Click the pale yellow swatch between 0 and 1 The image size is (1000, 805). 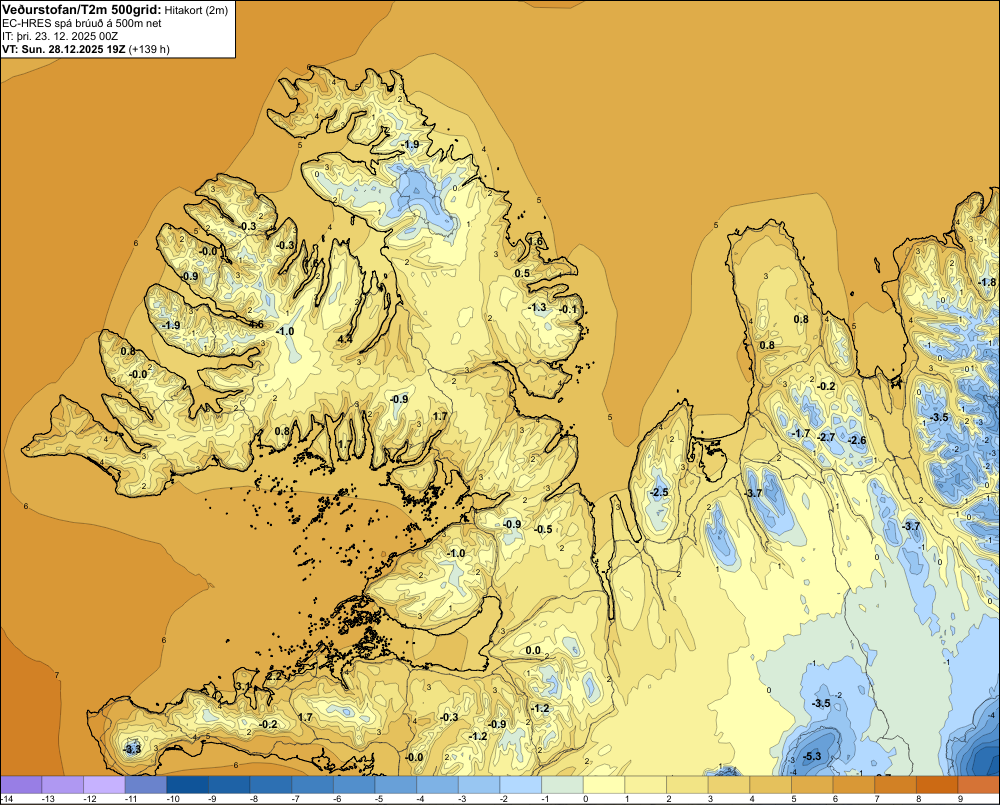tap(604, 785)
